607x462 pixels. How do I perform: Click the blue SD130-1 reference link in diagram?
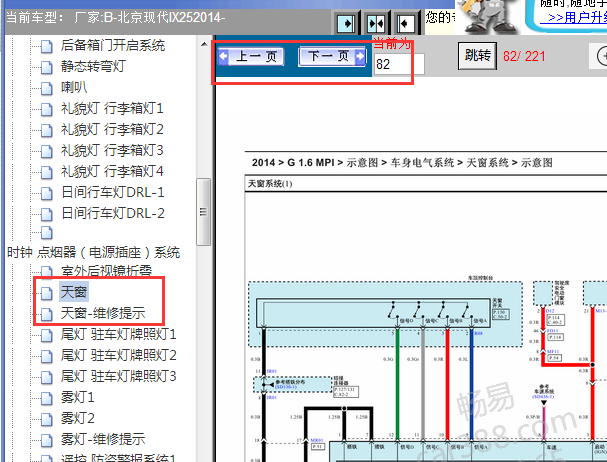(286, 386)
